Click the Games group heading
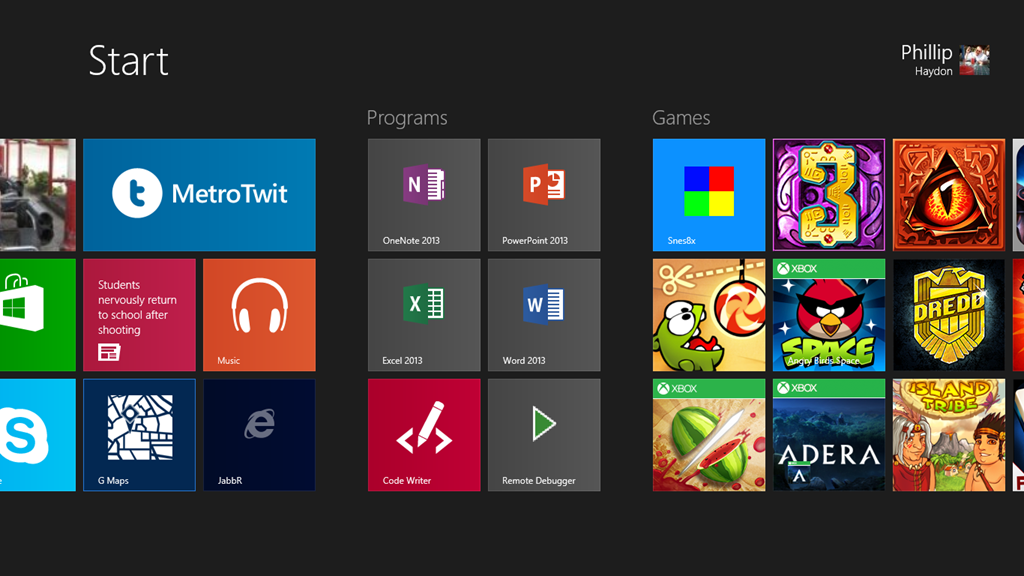 680,118
